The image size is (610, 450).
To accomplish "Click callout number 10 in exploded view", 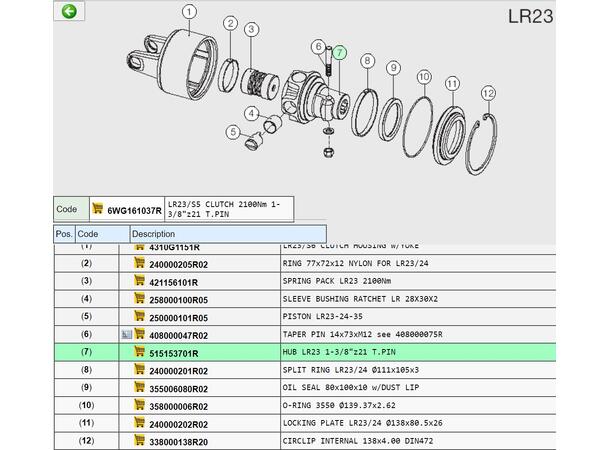I will coord(424,76).
